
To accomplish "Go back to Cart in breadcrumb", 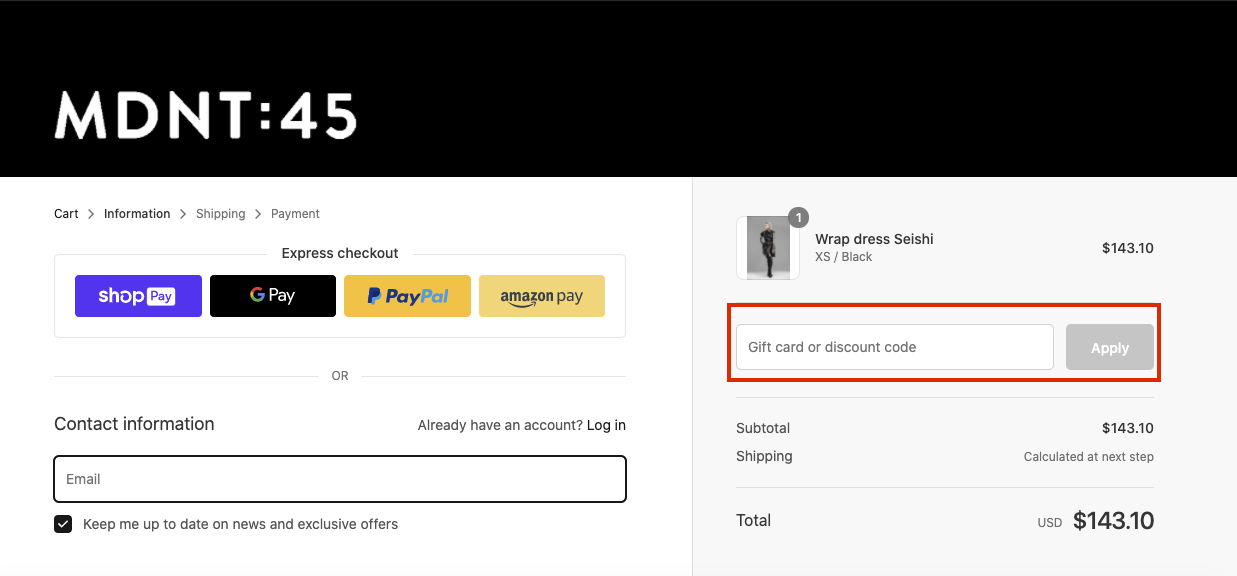I will click(x=66, y=214).
